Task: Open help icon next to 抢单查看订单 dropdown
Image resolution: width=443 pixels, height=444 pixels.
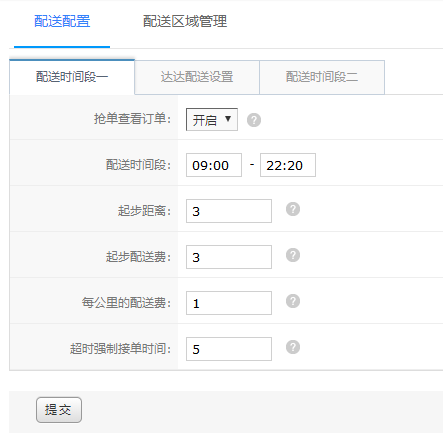Action: 254,120
